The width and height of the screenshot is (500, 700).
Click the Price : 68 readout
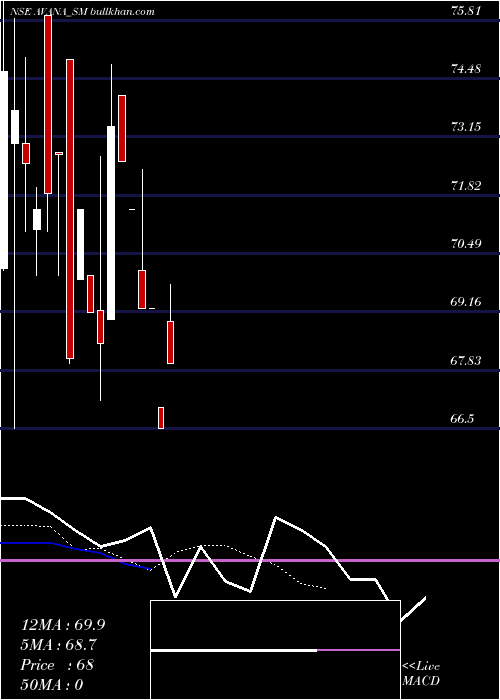[x=57, y=665]
